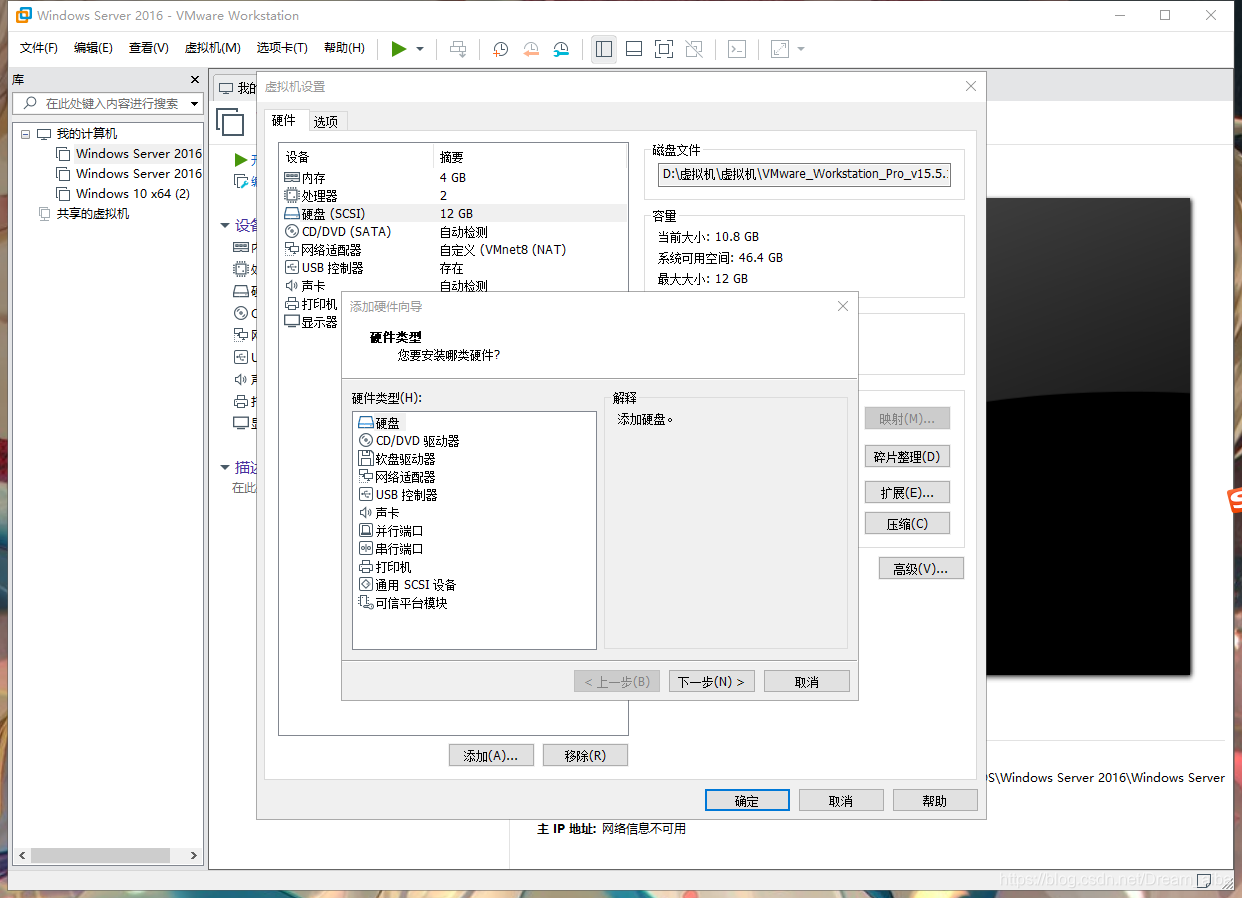Click 下一步(N) > in the wizard
Screen dimensions: 1242x898
(711, 682)
